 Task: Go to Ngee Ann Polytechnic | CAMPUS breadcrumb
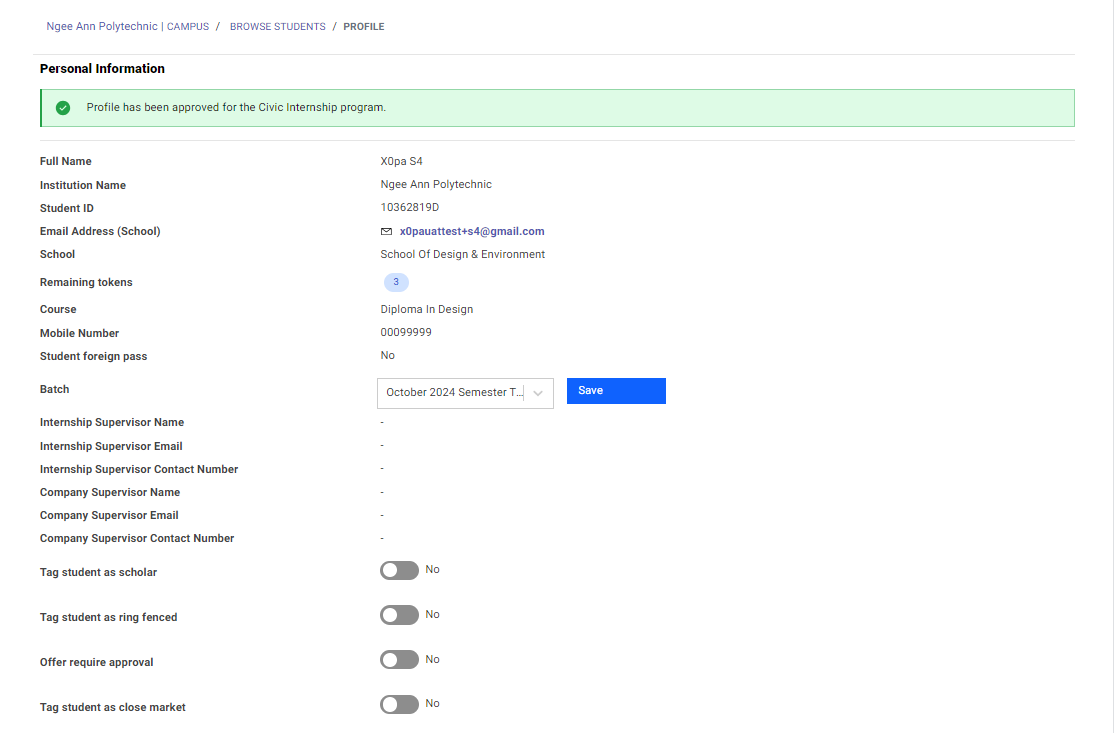[127, 27]
